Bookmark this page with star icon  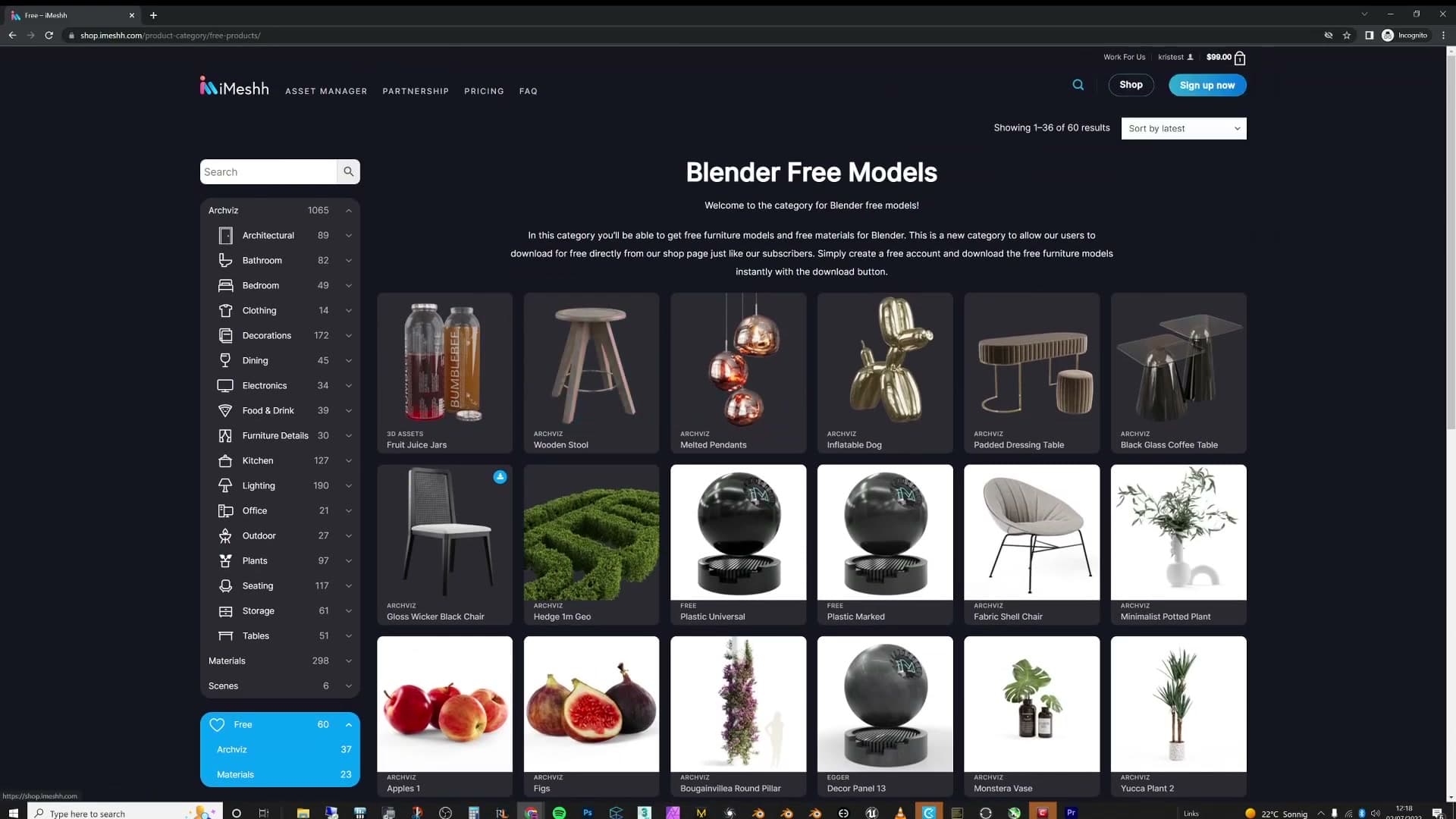[1347, 35]
